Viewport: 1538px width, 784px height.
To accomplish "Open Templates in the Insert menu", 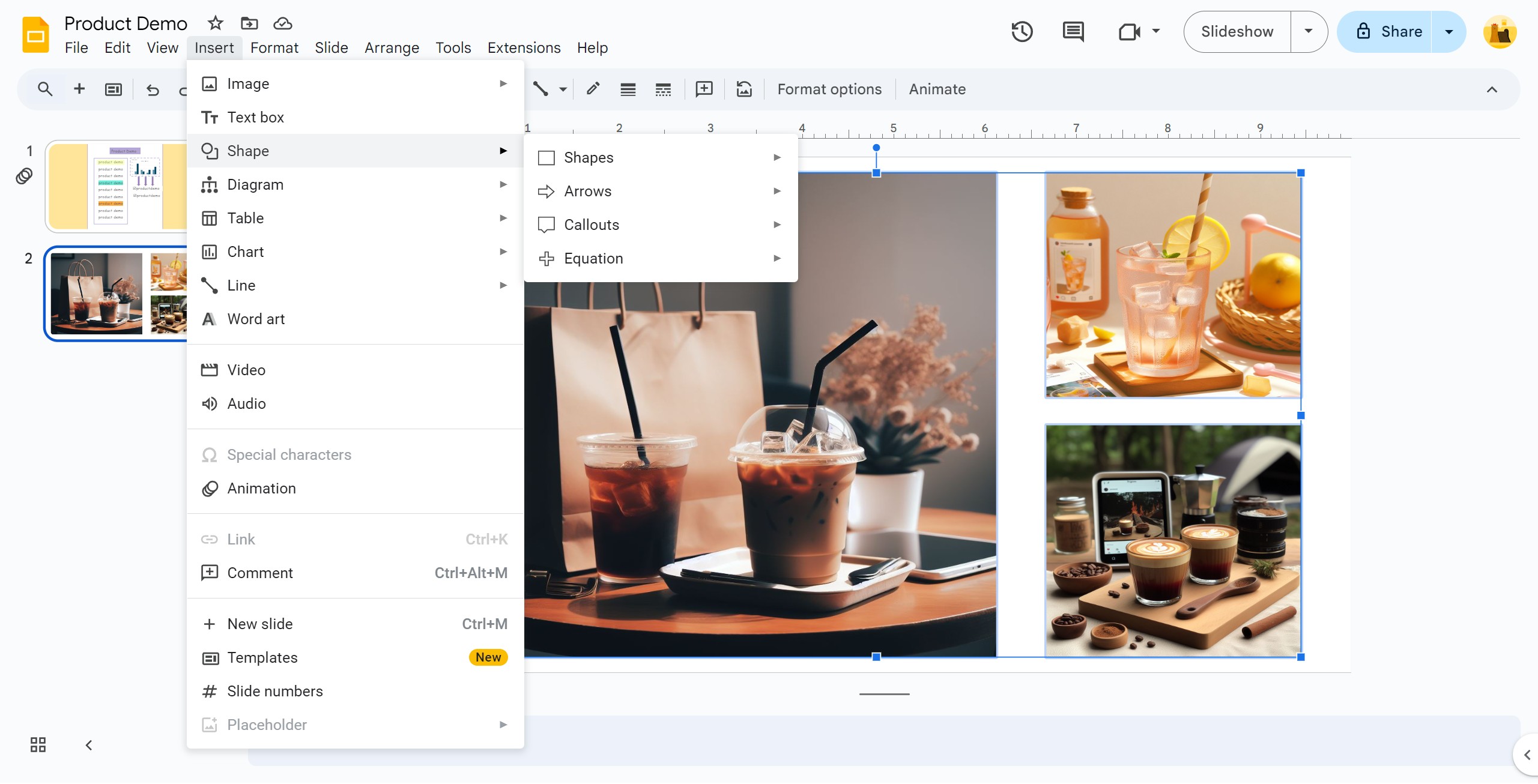I will coord(355,657).
